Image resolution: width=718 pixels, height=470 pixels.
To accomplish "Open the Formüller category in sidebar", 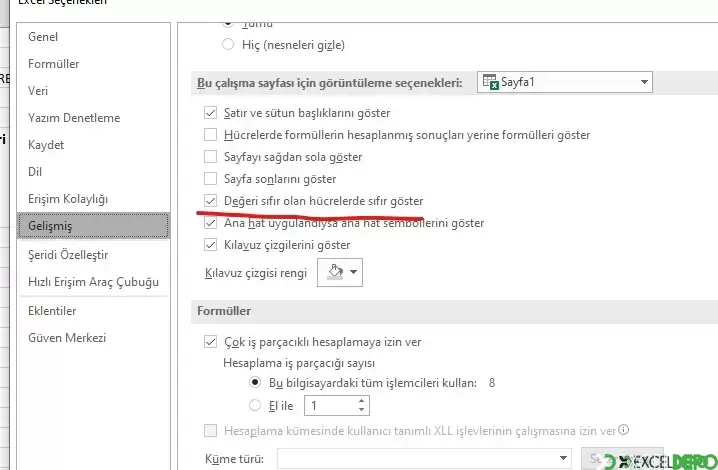I will pos(54,64).
